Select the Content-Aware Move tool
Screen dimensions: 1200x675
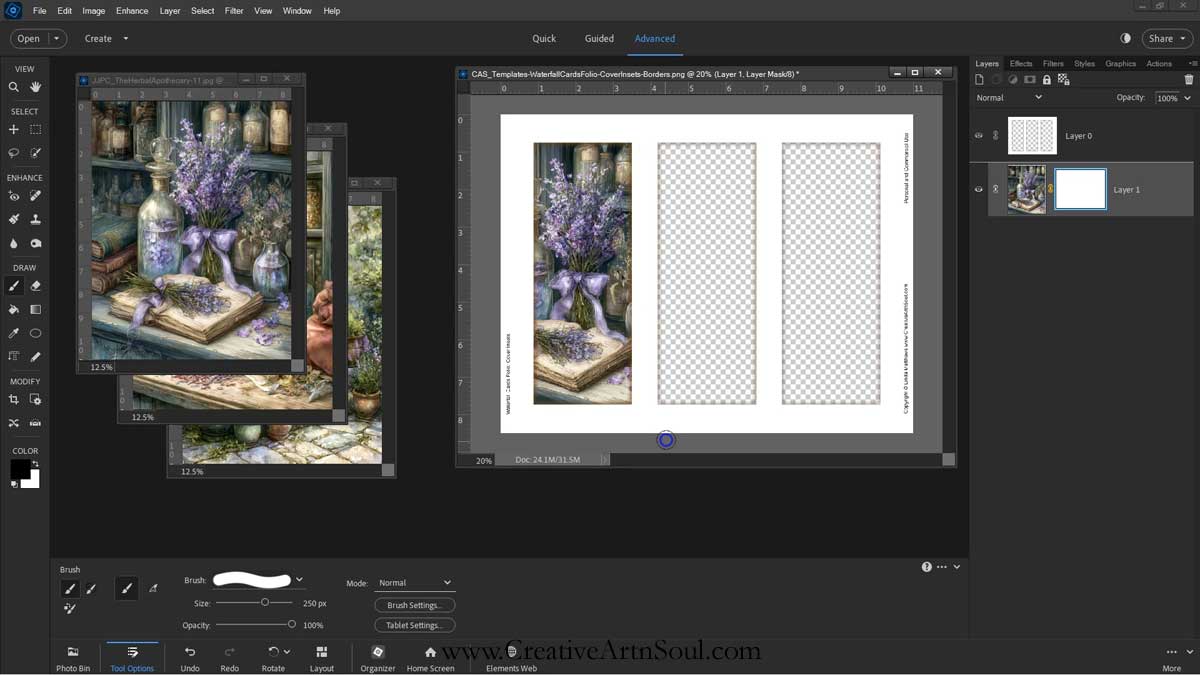pyautogui.click(x=14, y=423)
